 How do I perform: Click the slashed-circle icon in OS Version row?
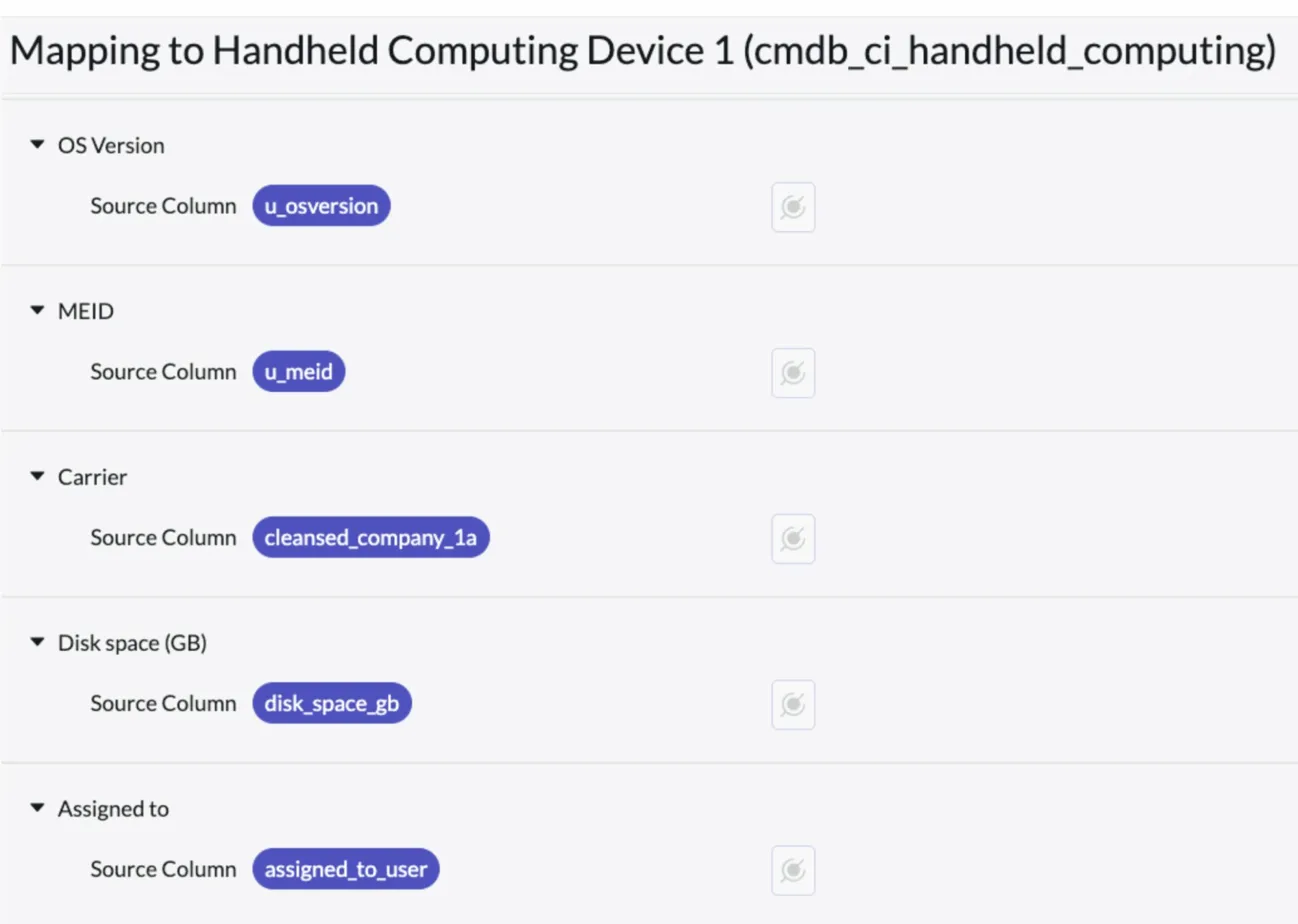click(793, 207)
